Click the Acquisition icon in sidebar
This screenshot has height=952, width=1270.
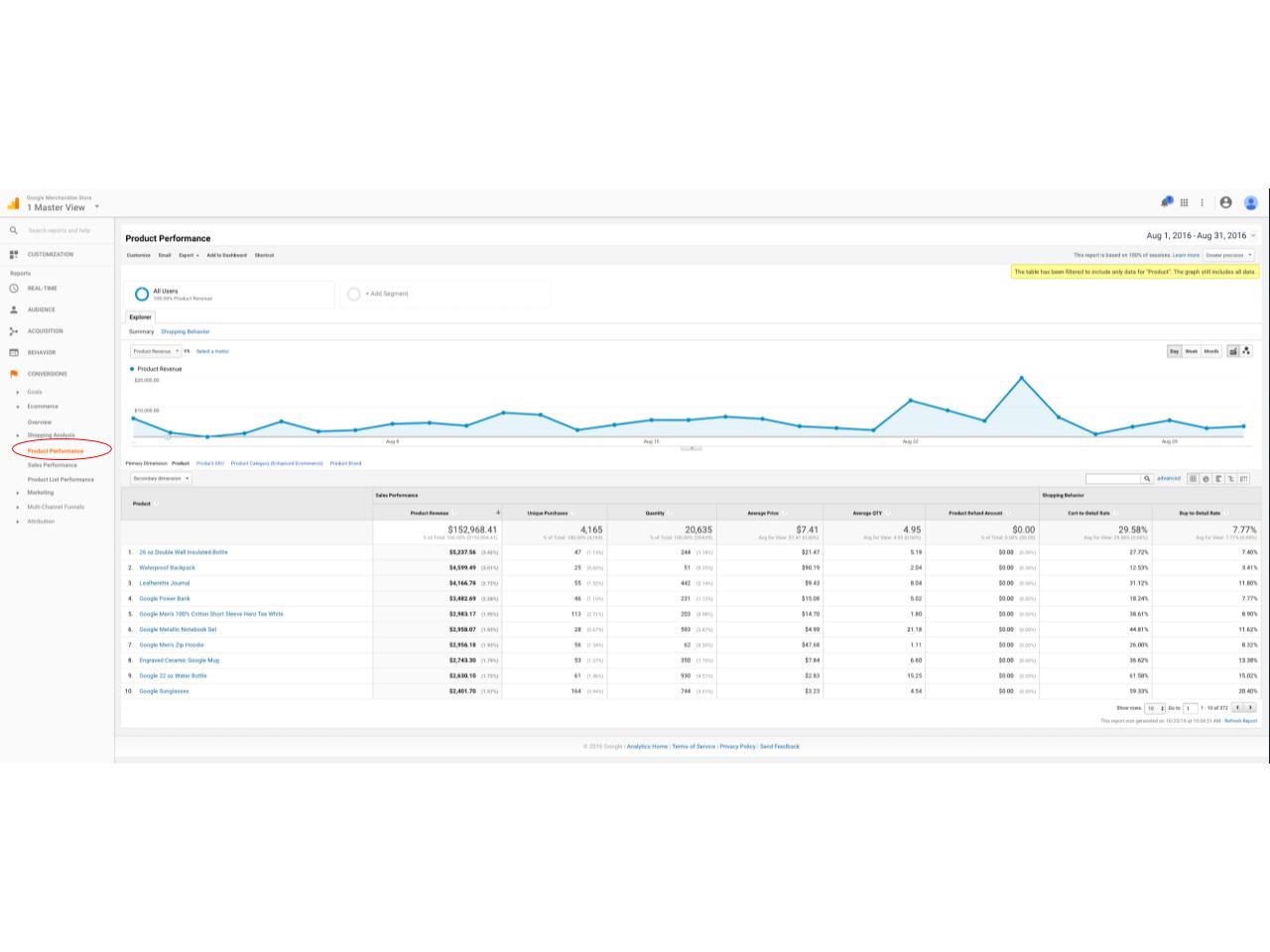tap(14, 331)
